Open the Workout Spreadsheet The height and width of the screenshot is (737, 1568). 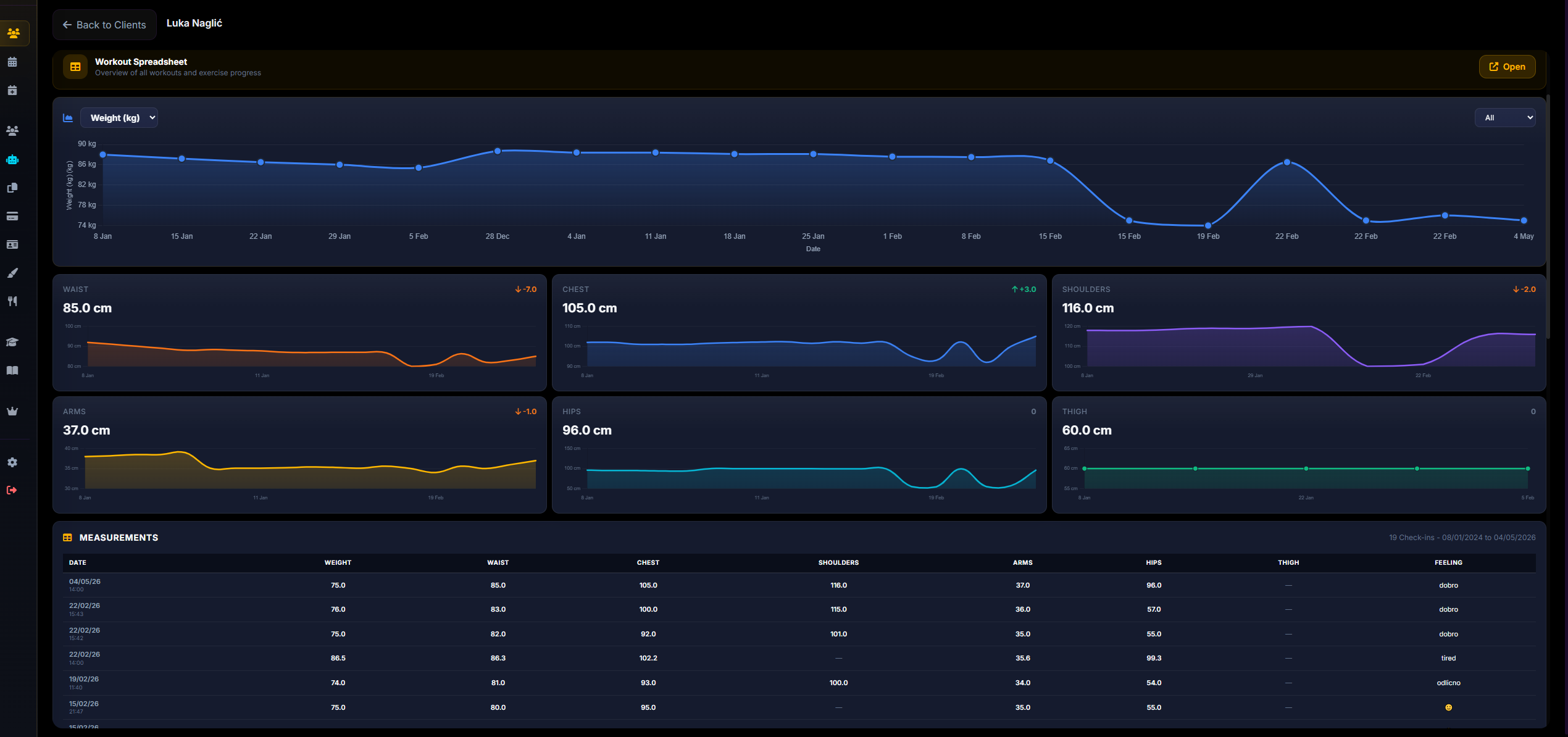coord(1507,67)
